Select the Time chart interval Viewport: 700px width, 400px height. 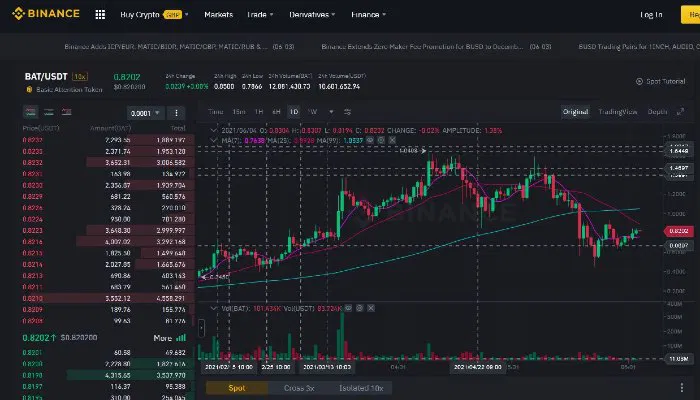click(x=215, y=112)
